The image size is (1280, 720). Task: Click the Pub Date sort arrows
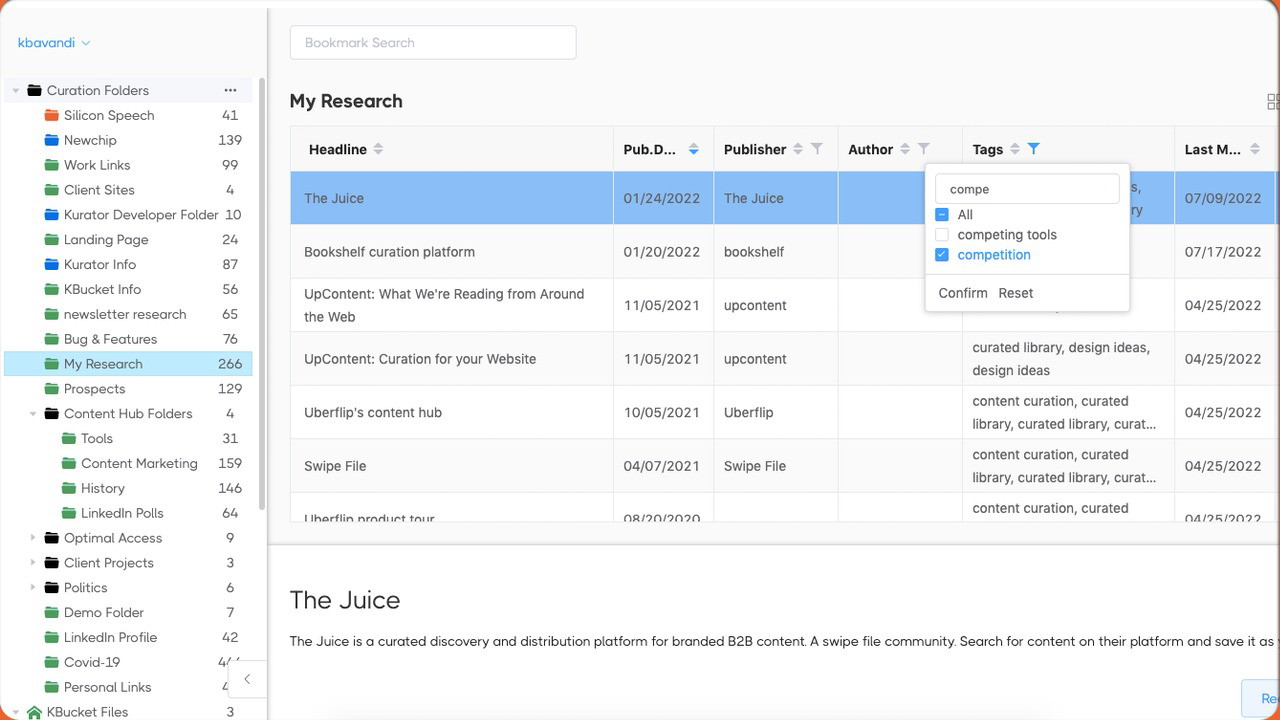(x=693, y=149)
